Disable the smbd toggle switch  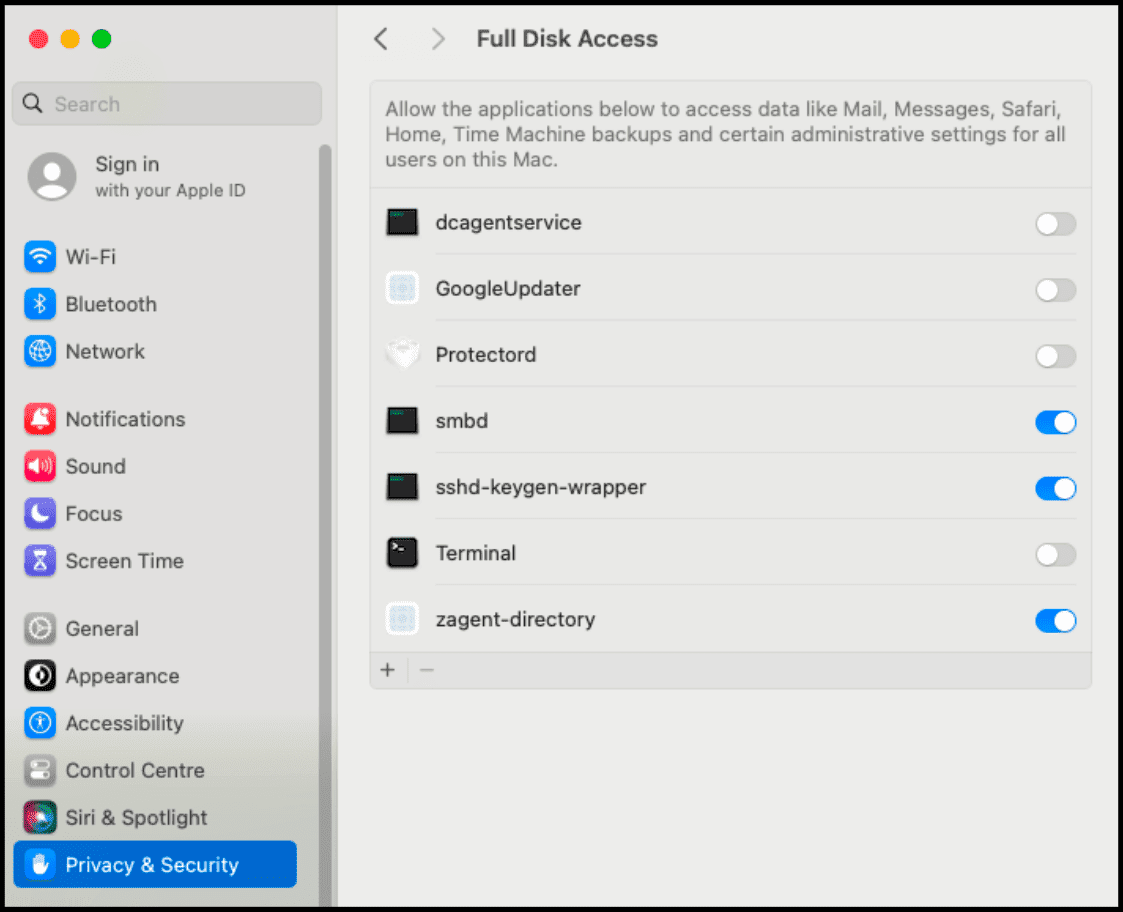click(x=1055, y=422)
